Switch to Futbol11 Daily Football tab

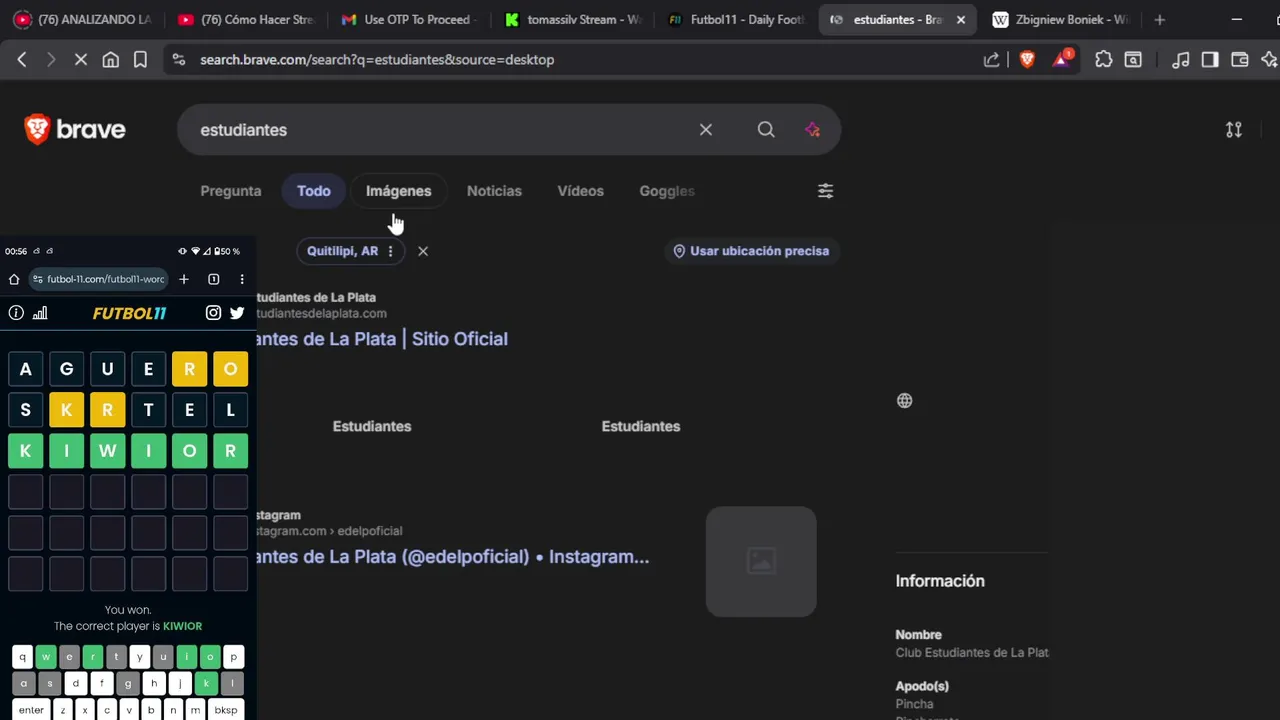click(736, 19)
